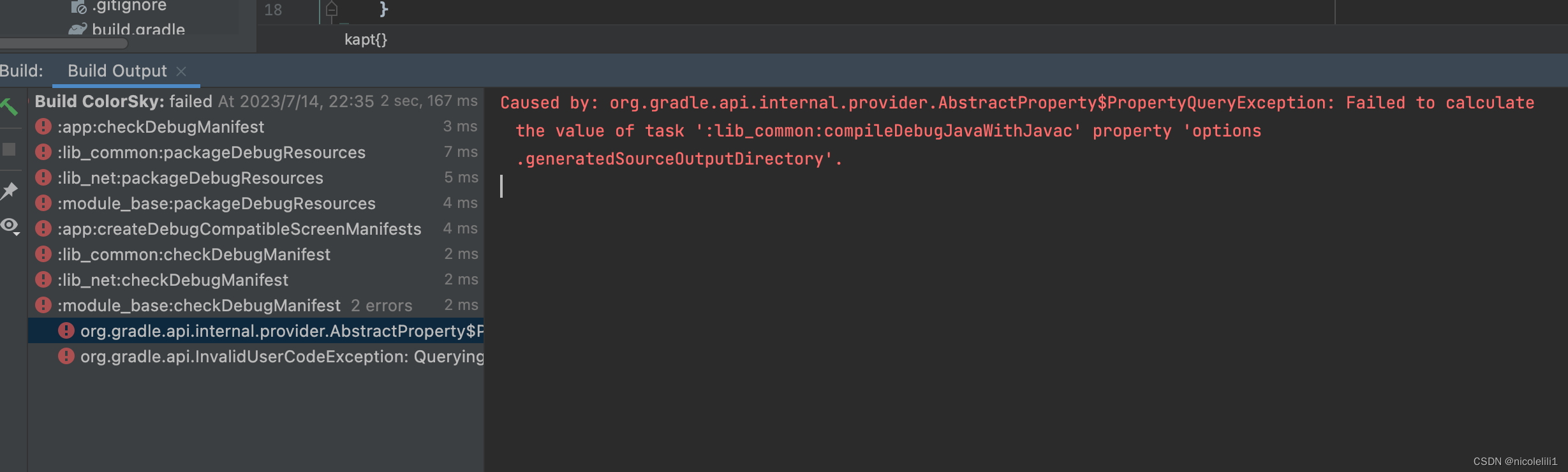Select the stop build icon
1568x472 pixels.
[10, 149]
